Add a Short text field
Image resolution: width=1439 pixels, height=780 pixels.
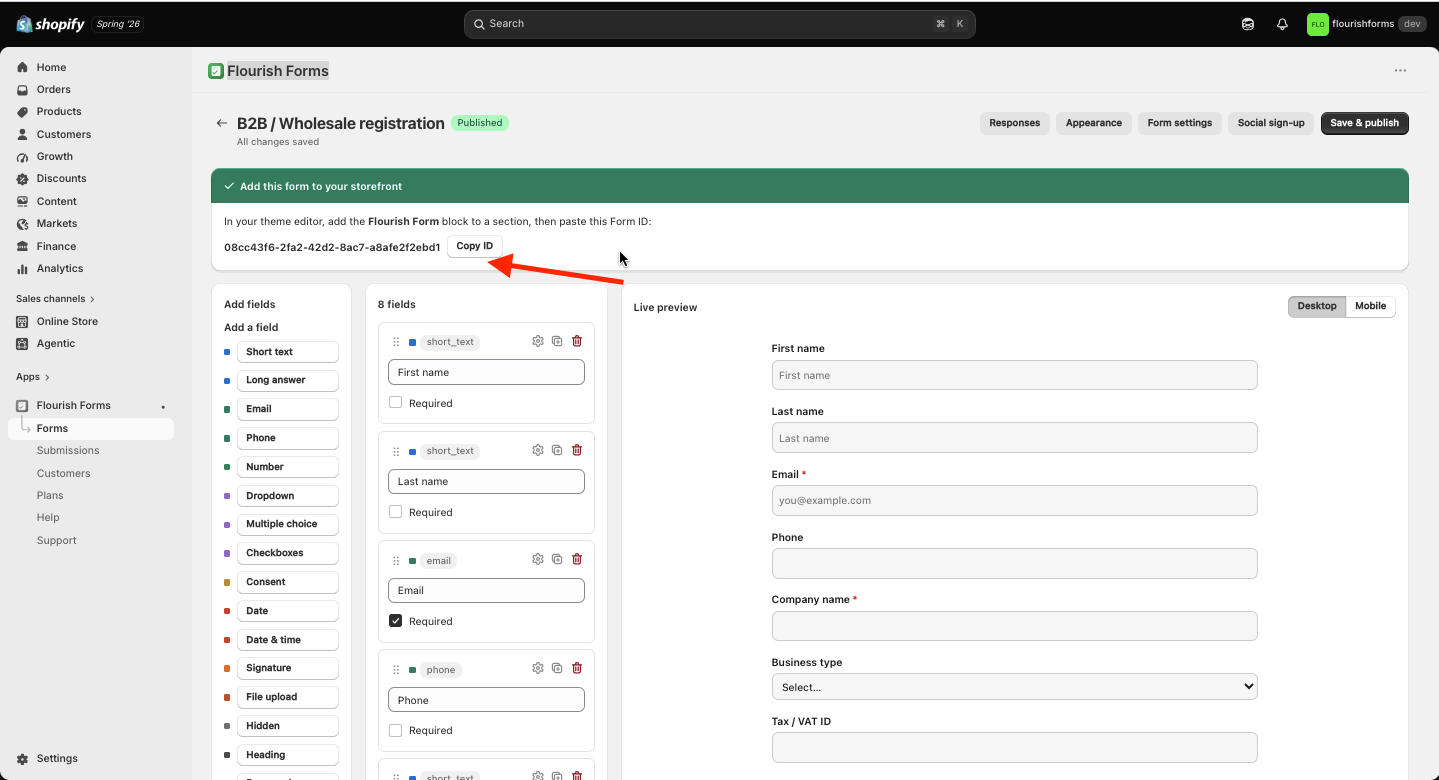point(287,352)
